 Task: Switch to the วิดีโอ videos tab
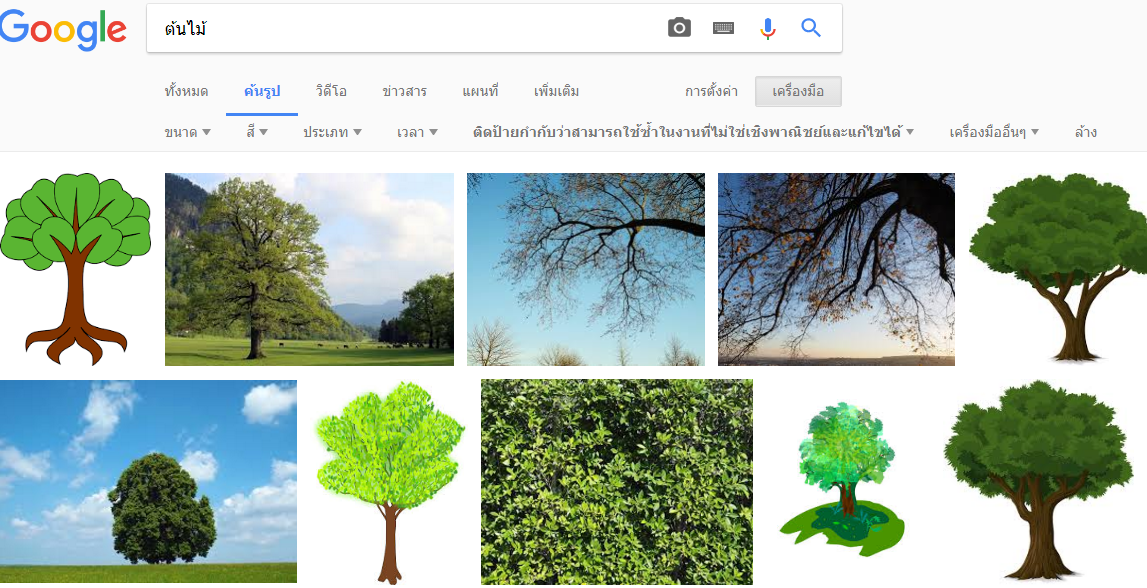point(331,91)
